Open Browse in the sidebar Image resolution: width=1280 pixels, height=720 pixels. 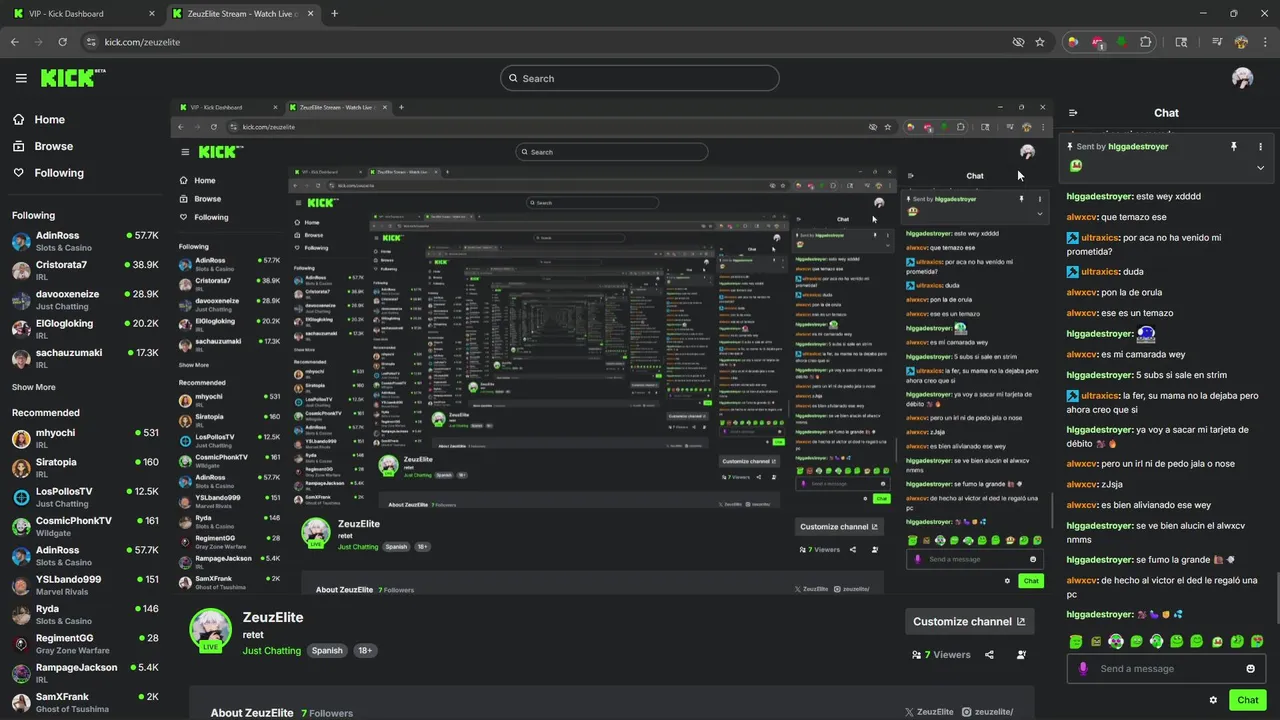click(43, 146)
